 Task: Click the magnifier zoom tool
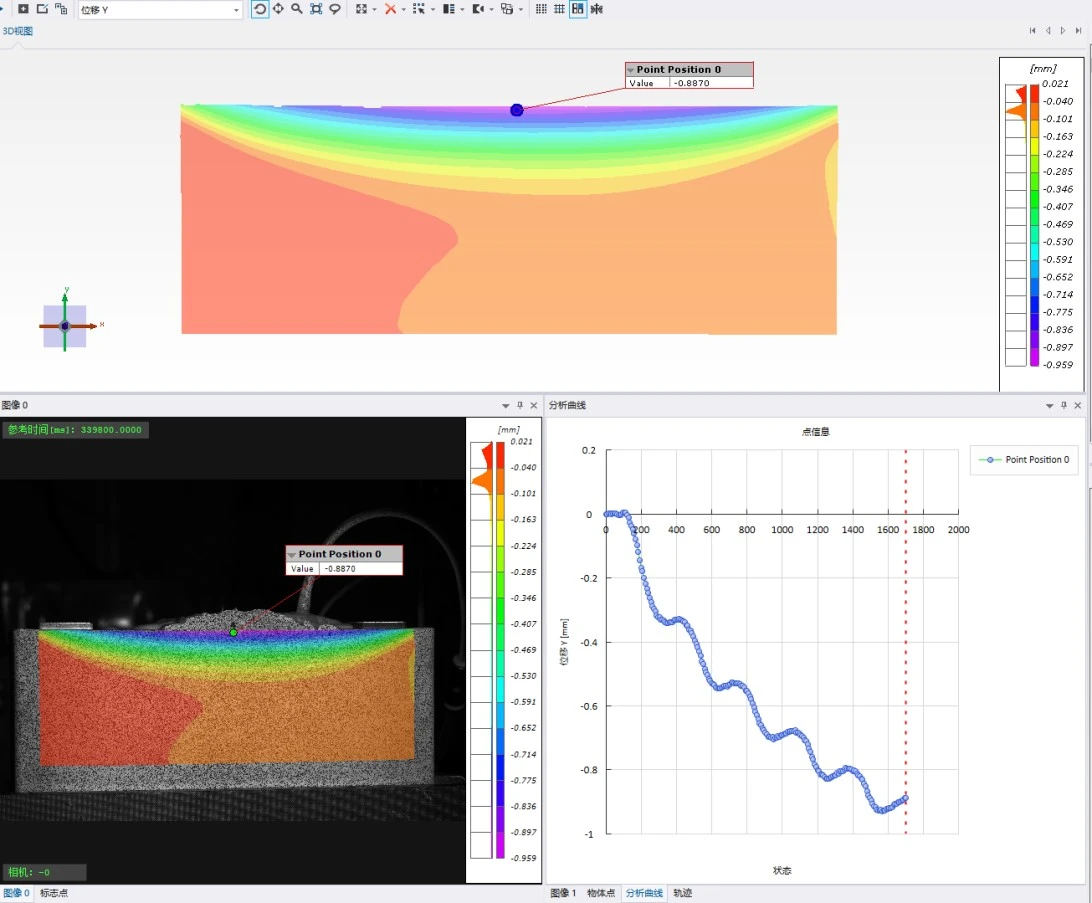pos(297,9)
